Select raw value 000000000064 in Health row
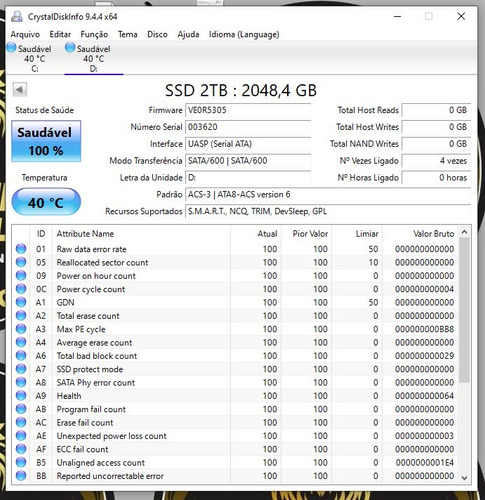The image size is (485, 500). pyautogui.click(x=424, y=396)
